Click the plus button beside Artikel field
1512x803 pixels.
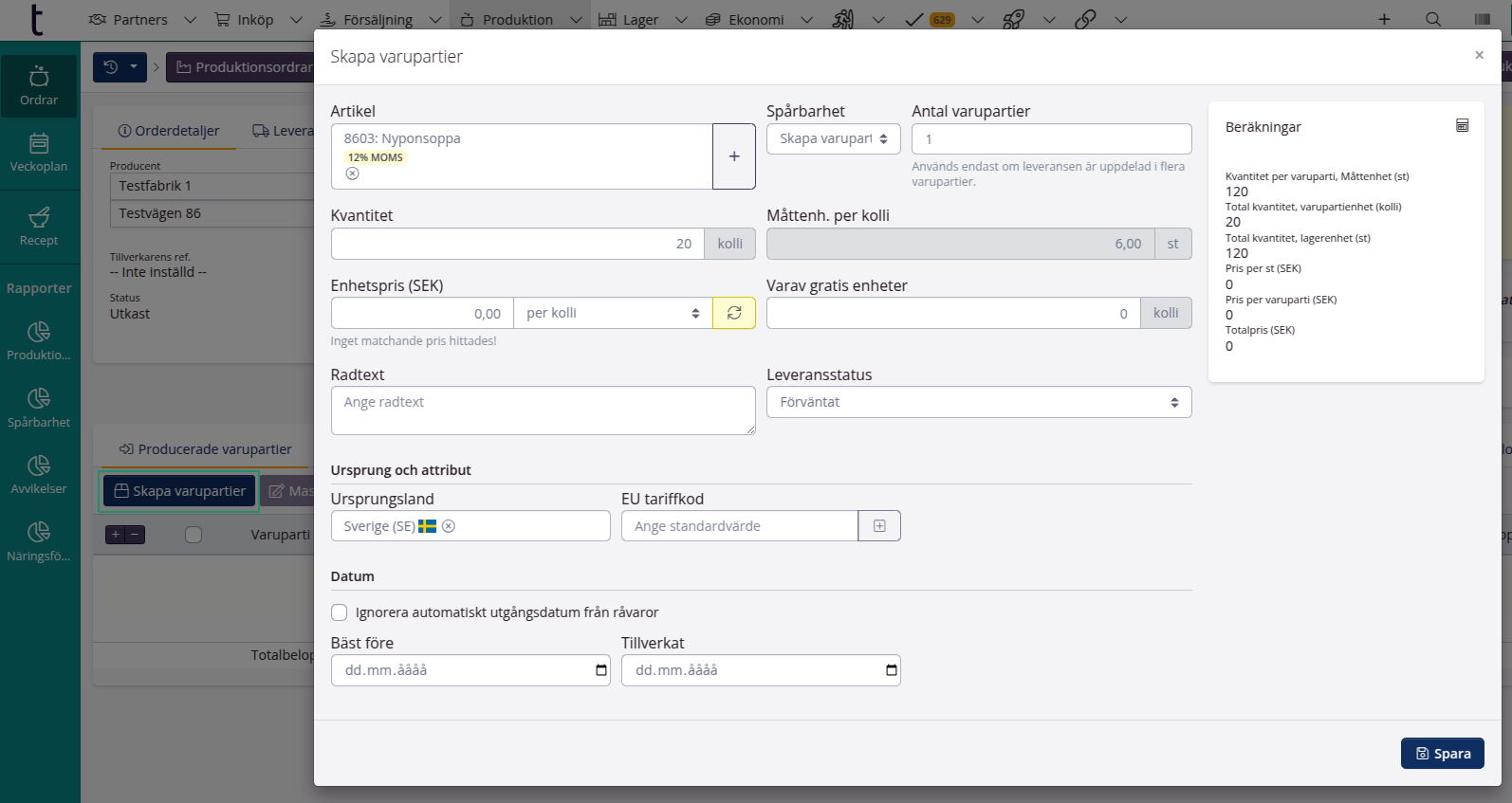(733, 156)
